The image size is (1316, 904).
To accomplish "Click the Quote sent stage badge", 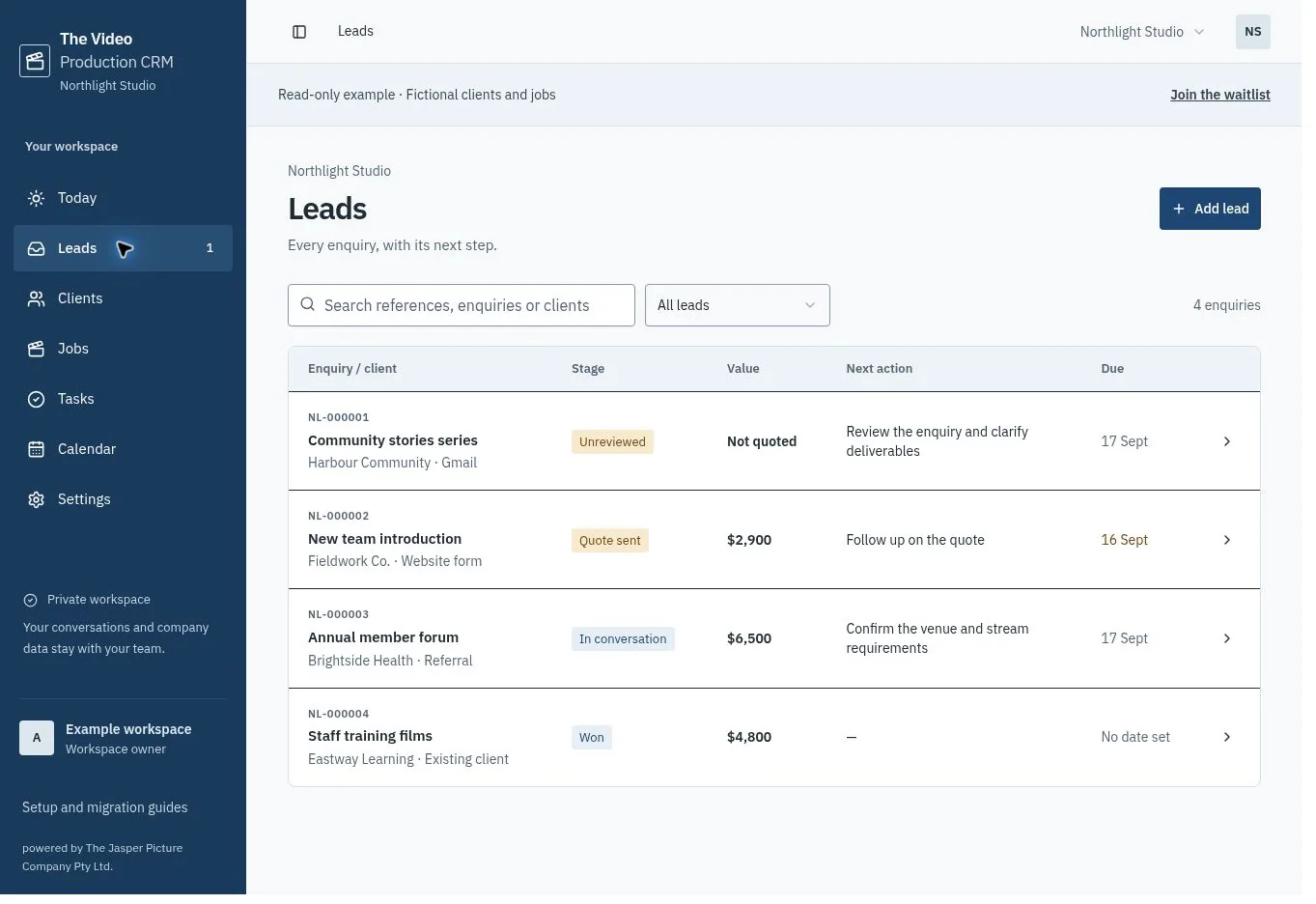I will point(610,540).
